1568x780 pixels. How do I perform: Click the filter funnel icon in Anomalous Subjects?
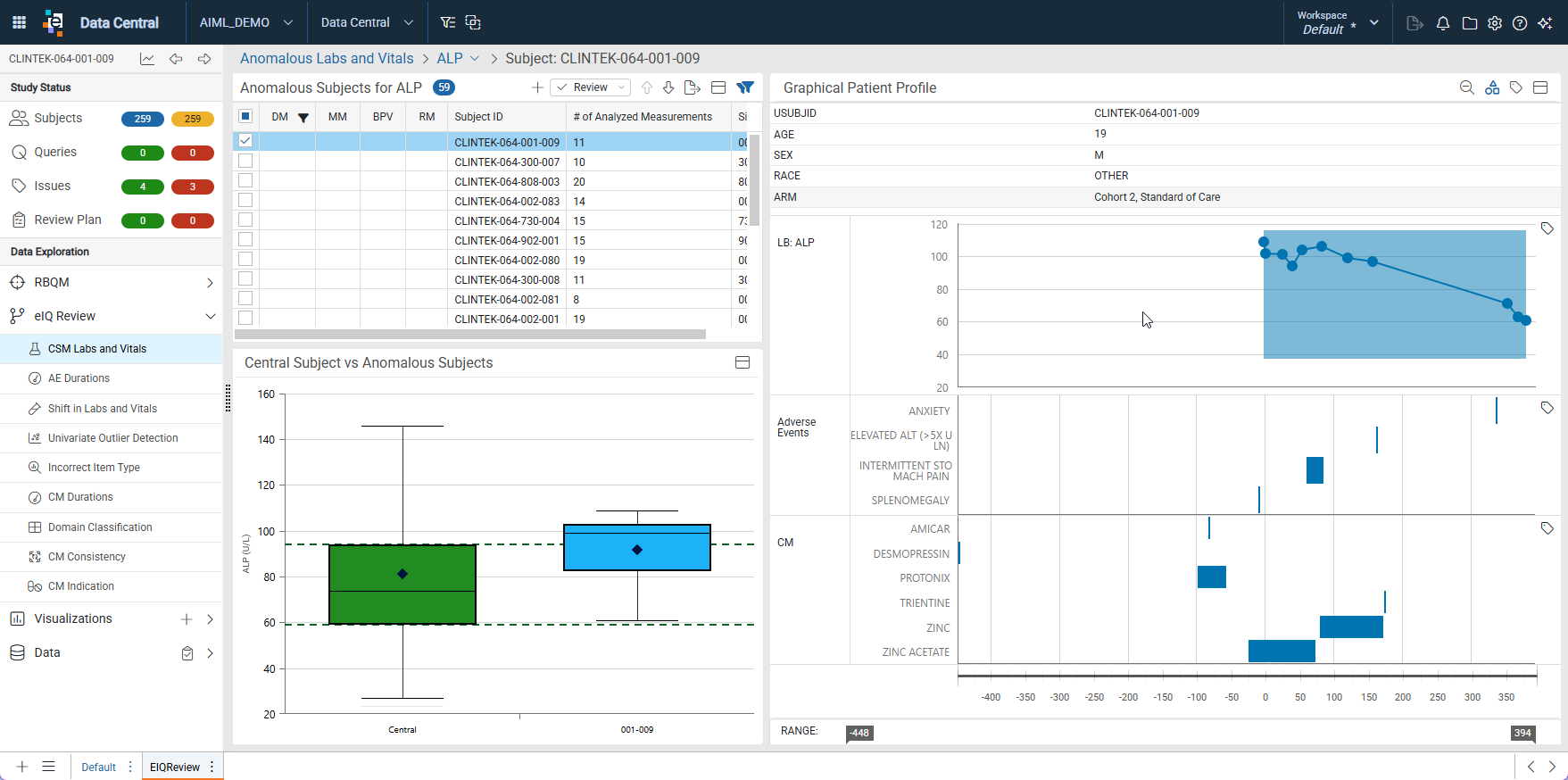(745, 87)
